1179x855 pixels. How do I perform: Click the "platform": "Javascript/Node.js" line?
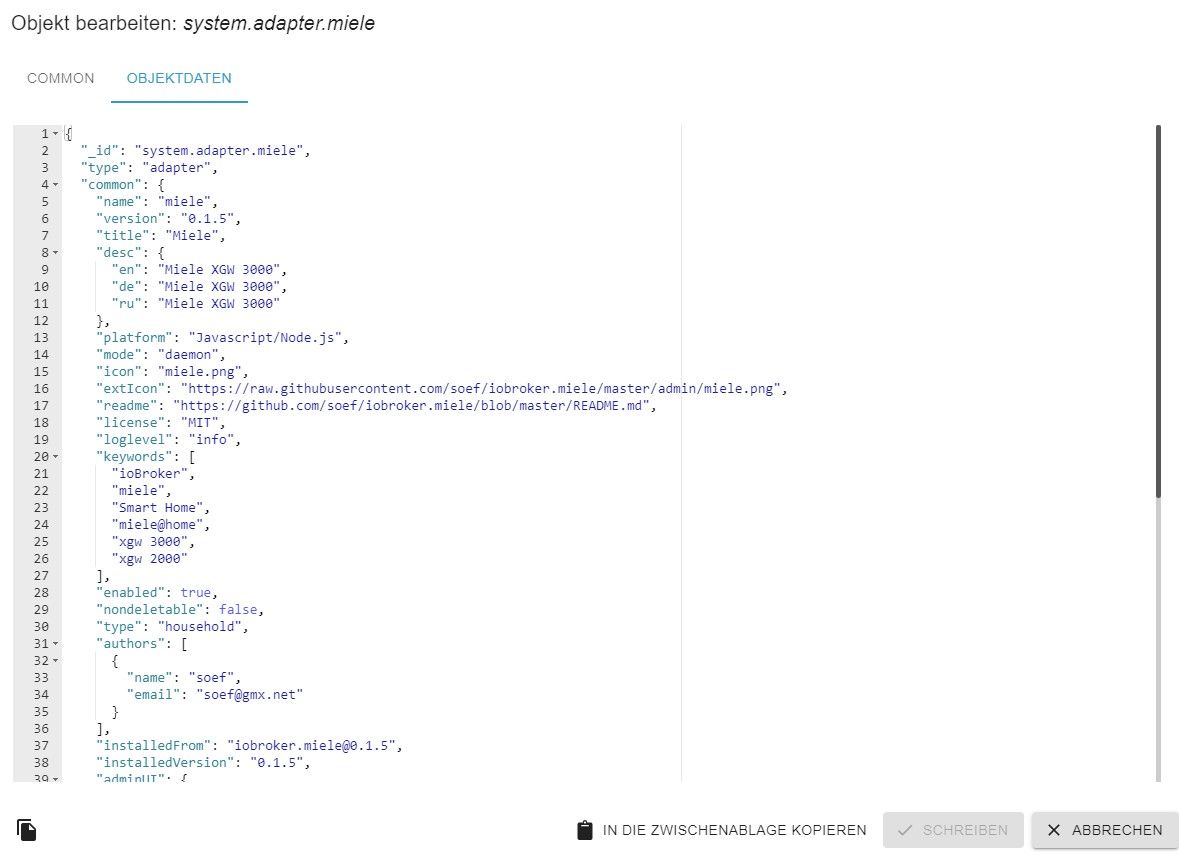pos(223,338)
